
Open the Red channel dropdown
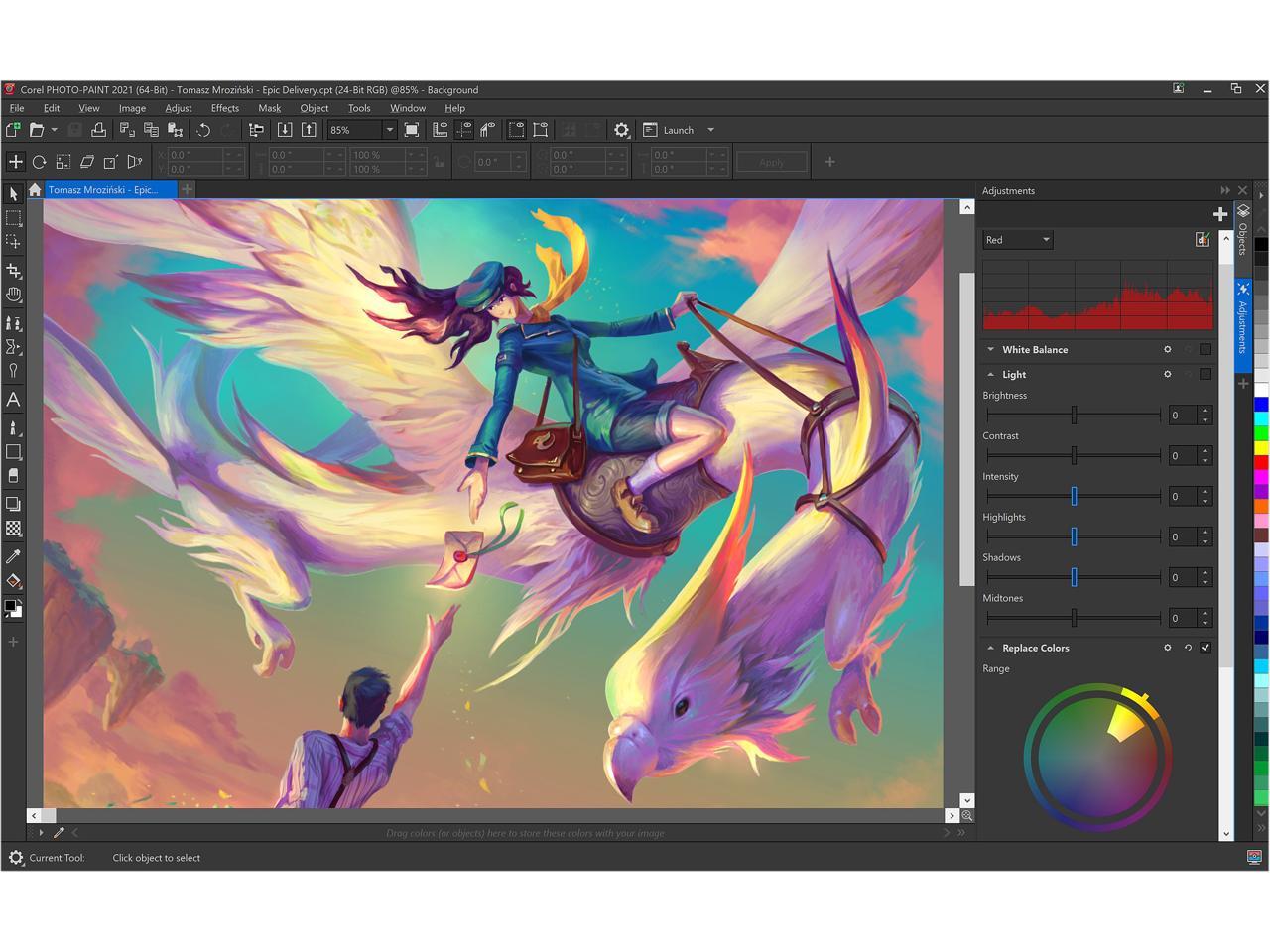click(x=1017, y=240)
